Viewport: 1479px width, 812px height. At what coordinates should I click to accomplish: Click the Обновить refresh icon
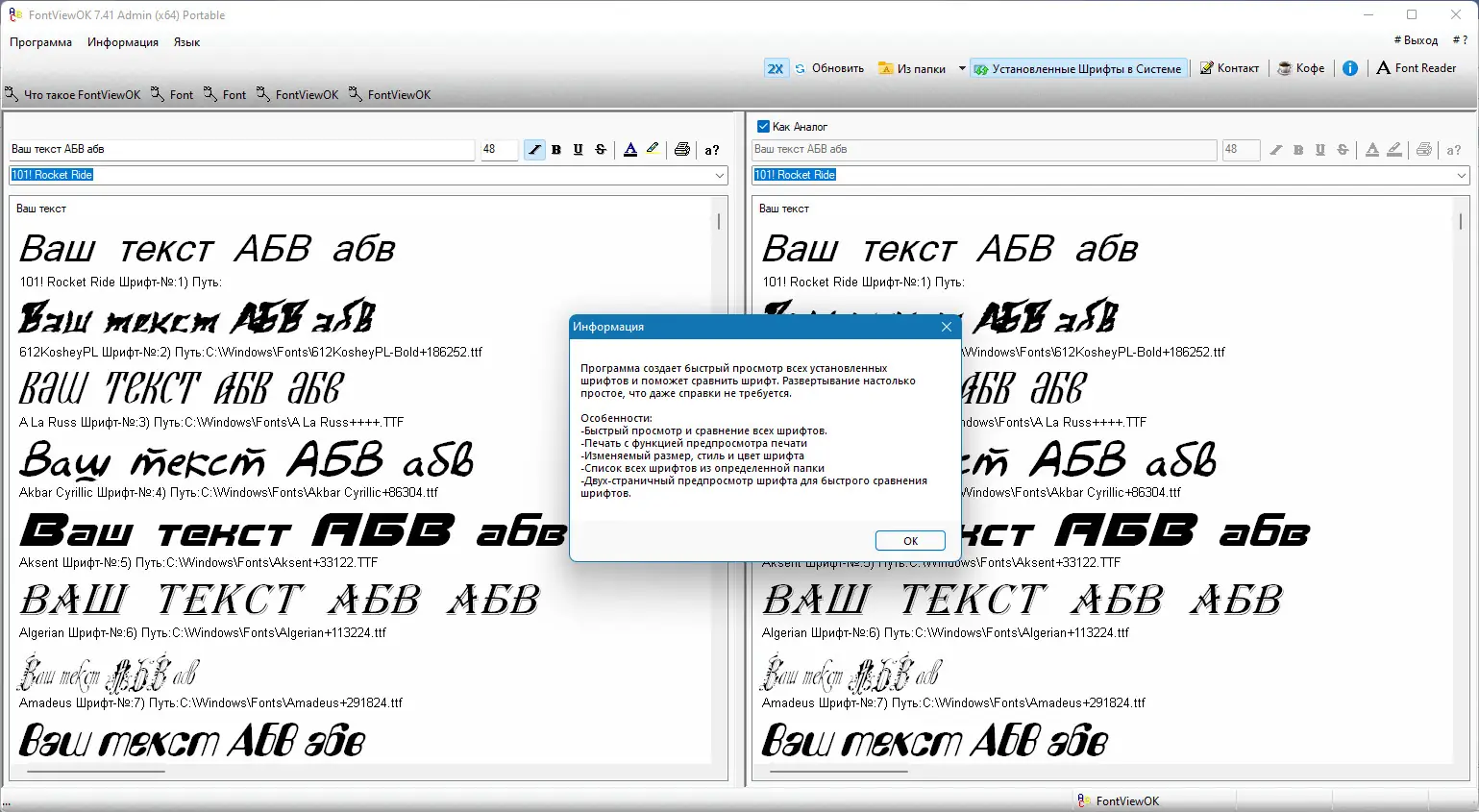(x=801, y=68)
